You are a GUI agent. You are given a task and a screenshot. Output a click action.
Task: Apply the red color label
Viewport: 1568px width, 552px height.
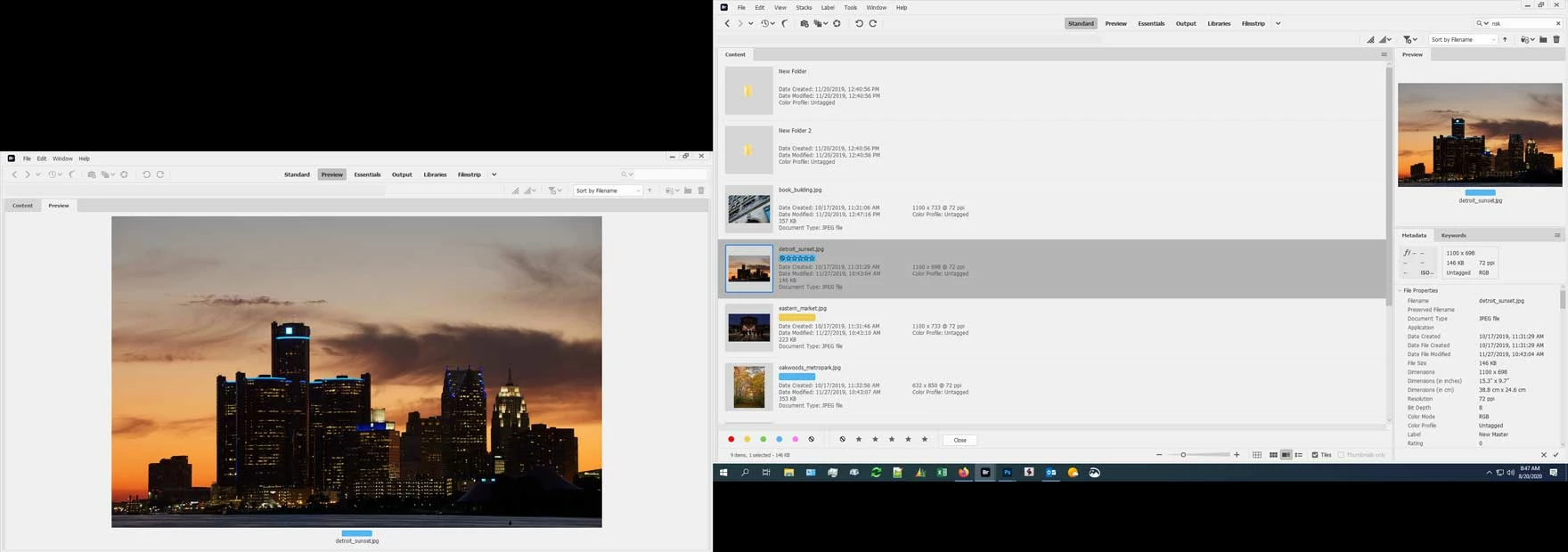tap(731, 439)
